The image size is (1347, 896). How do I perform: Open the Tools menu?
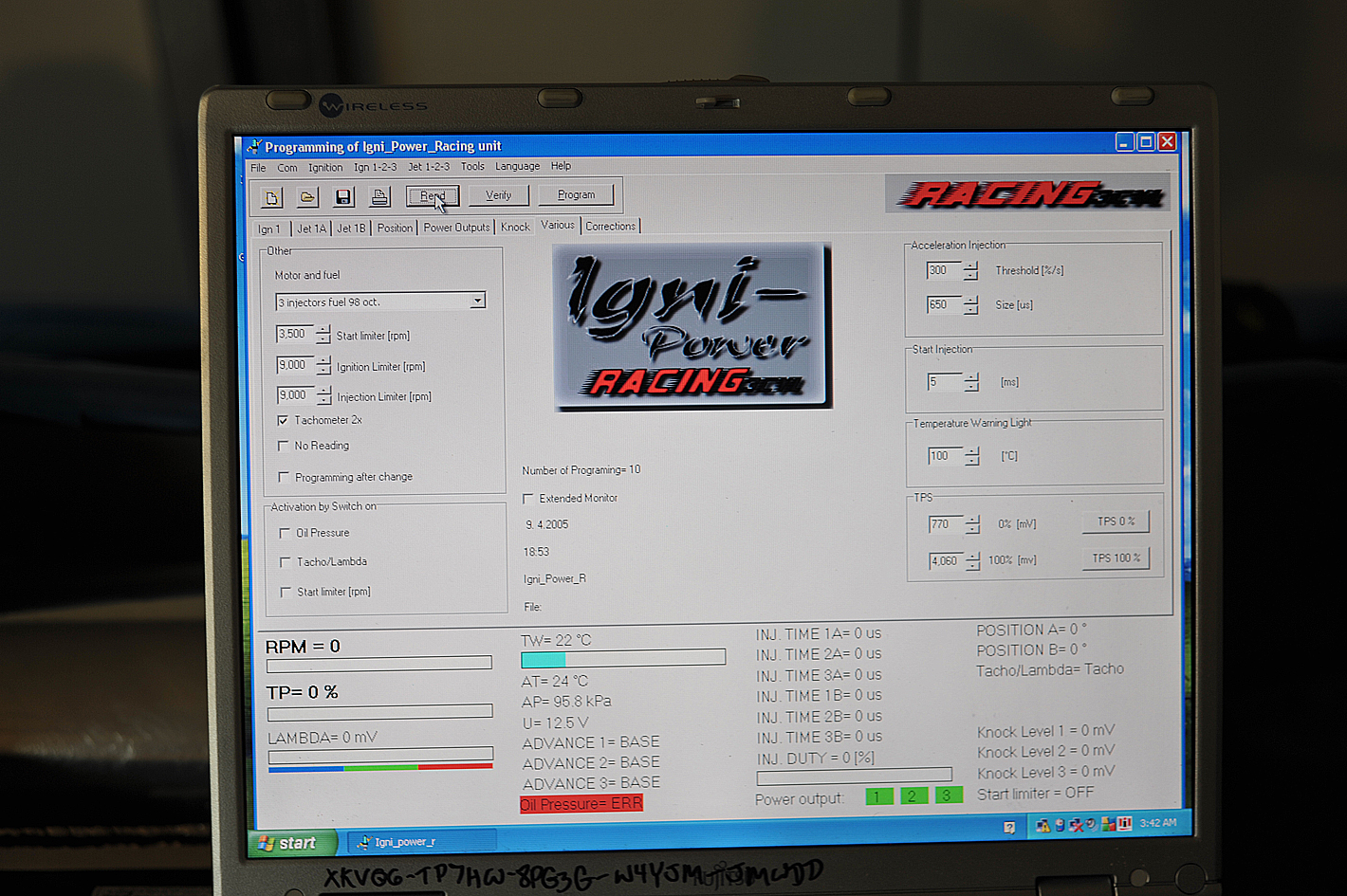(x=472, y=166)
